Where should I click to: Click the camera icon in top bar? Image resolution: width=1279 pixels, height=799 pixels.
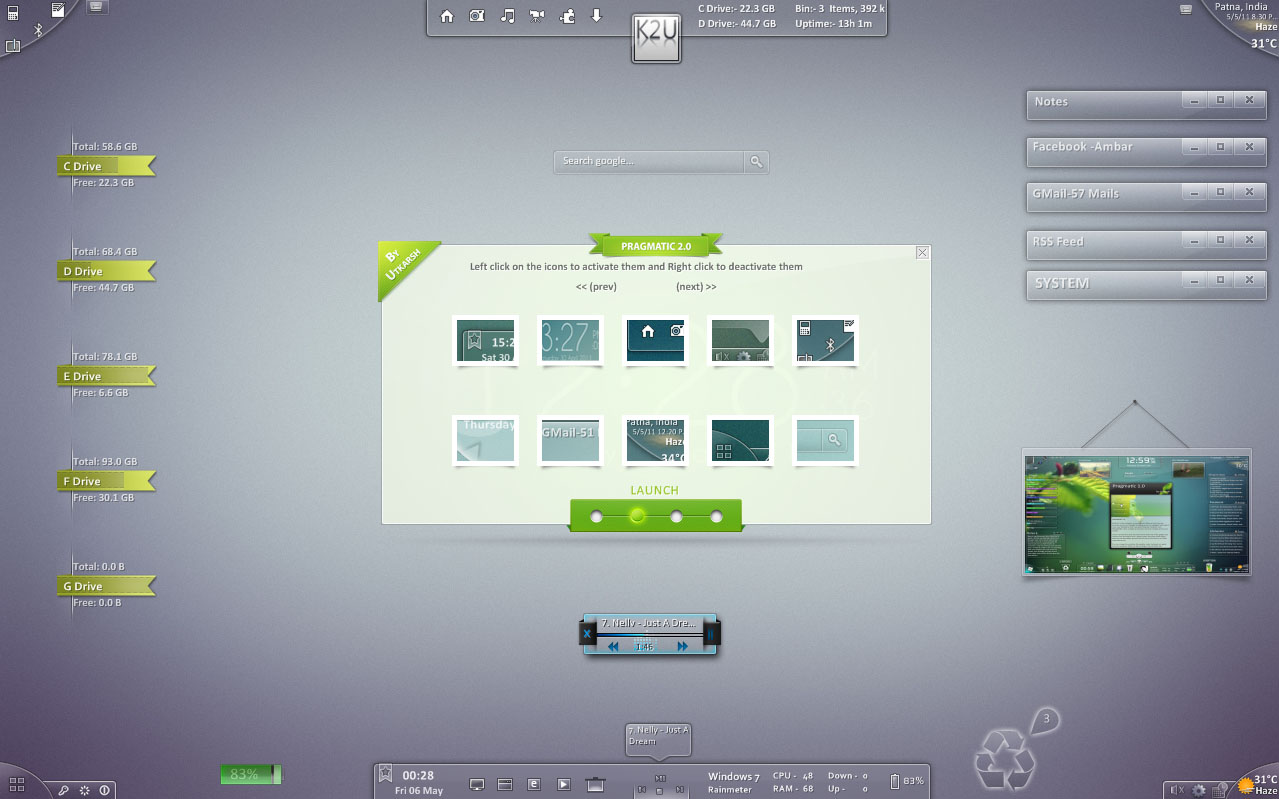(477, 16)
